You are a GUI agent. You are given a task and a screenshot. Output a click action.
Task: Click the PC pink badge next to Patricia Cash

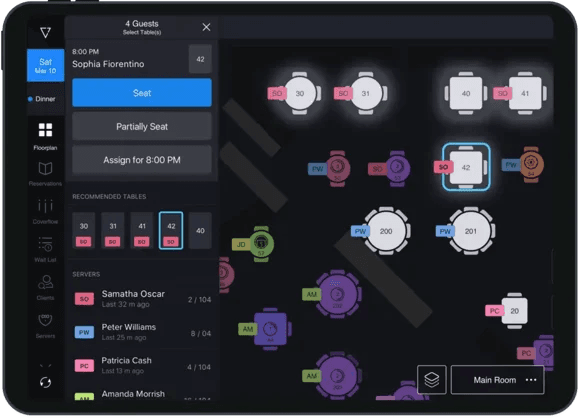pos(84,366)
